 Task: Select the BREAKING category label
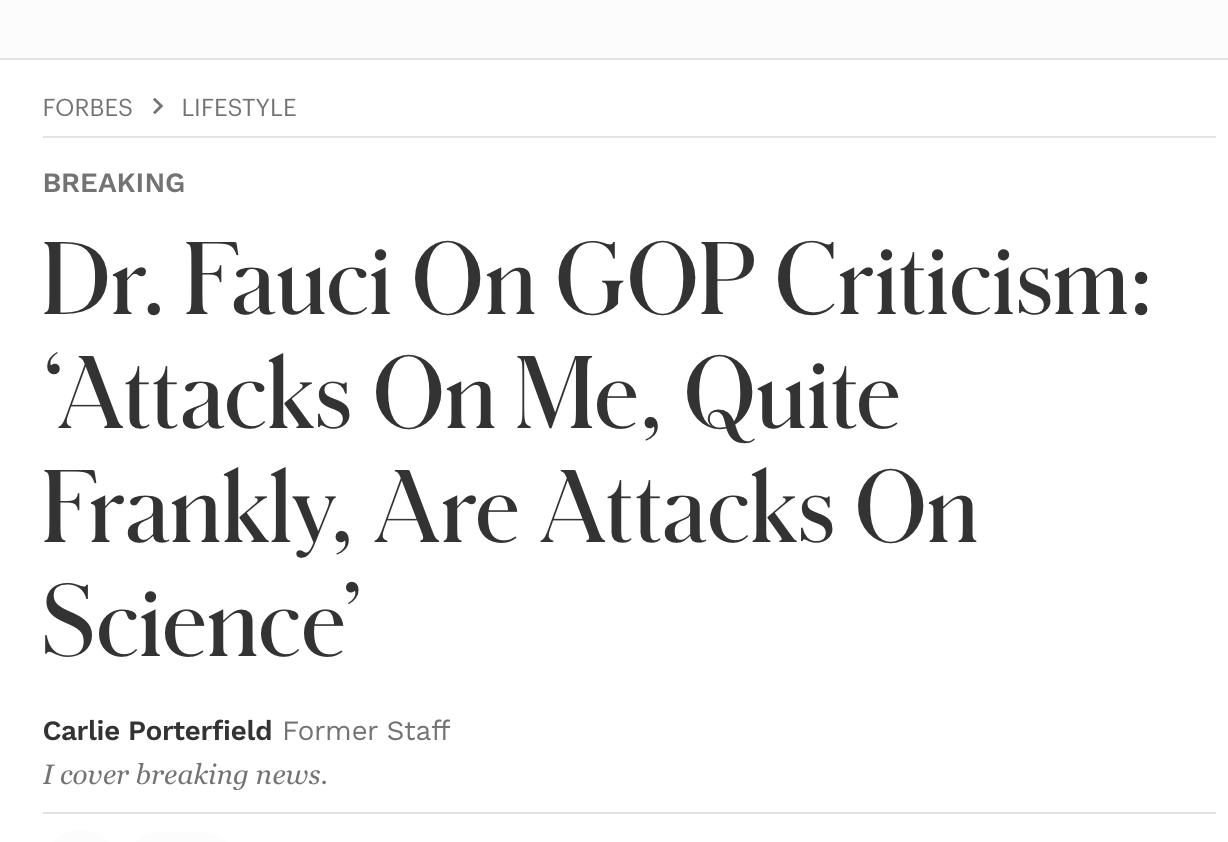(x=114, y=183)
